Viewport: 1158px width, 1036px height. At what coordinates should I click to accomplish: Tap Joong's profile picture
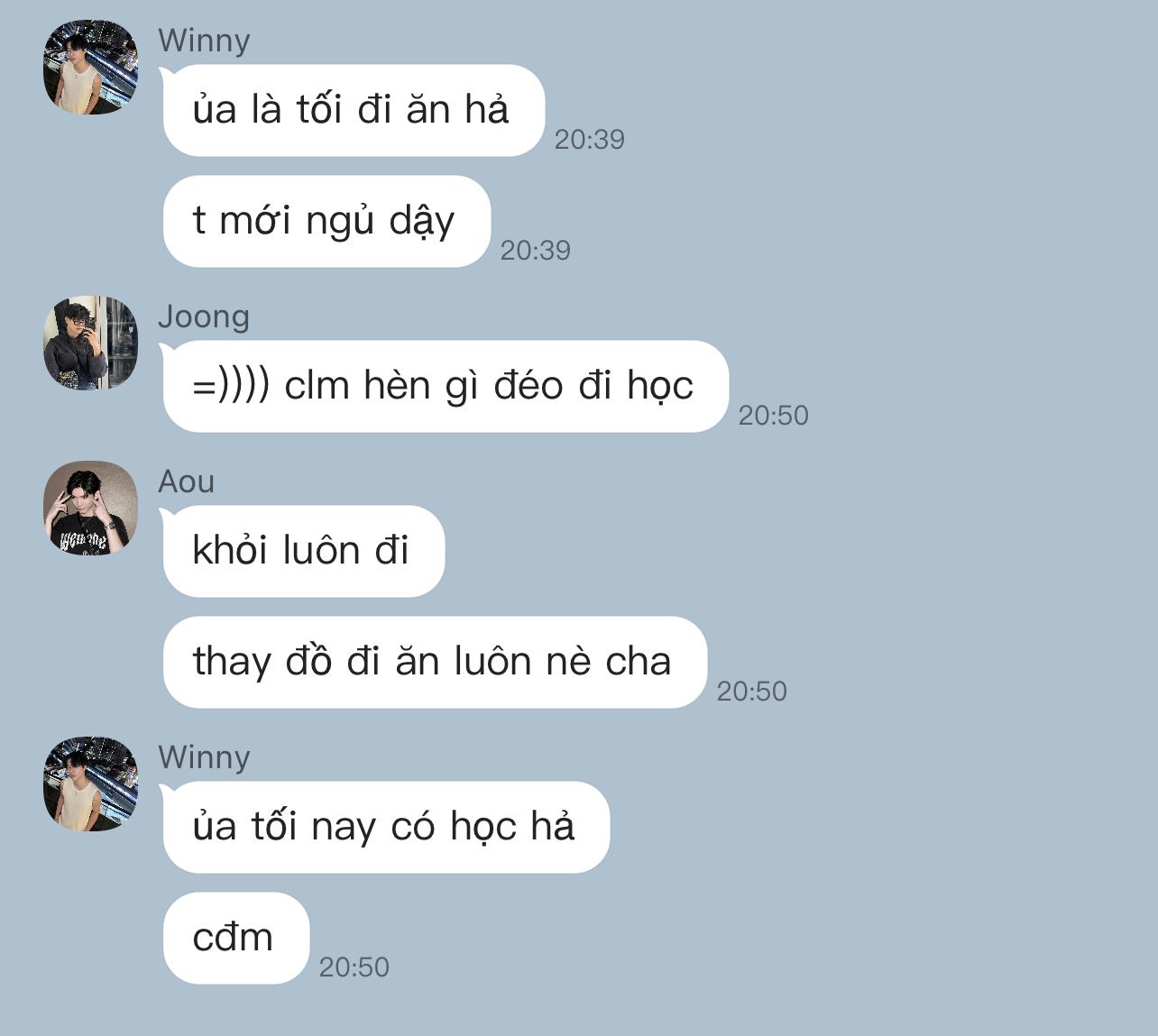point(91,344)
